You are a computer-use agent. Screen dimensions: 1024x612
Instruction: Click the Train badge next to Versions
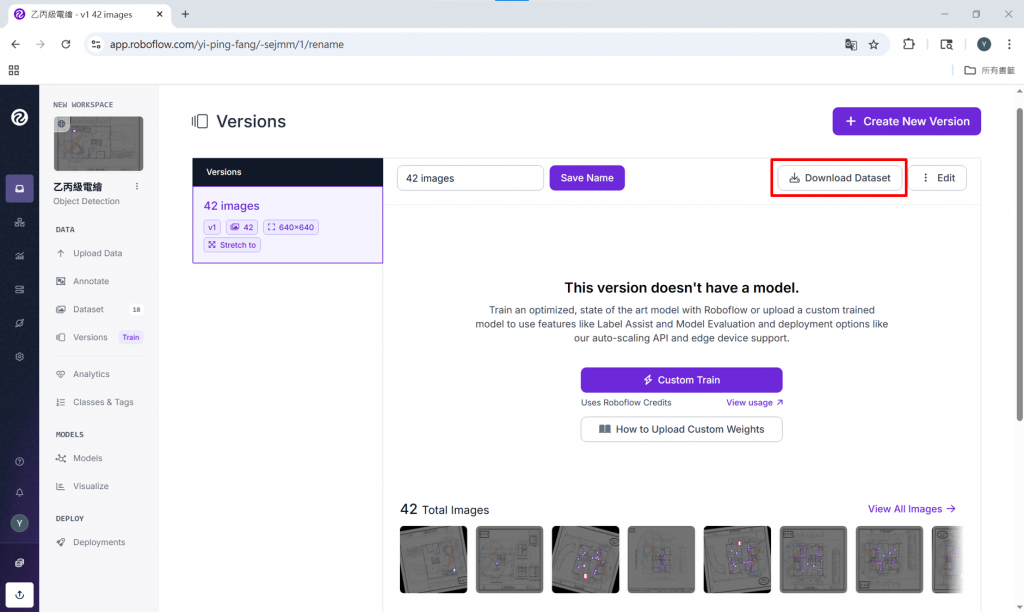point(131,338)
